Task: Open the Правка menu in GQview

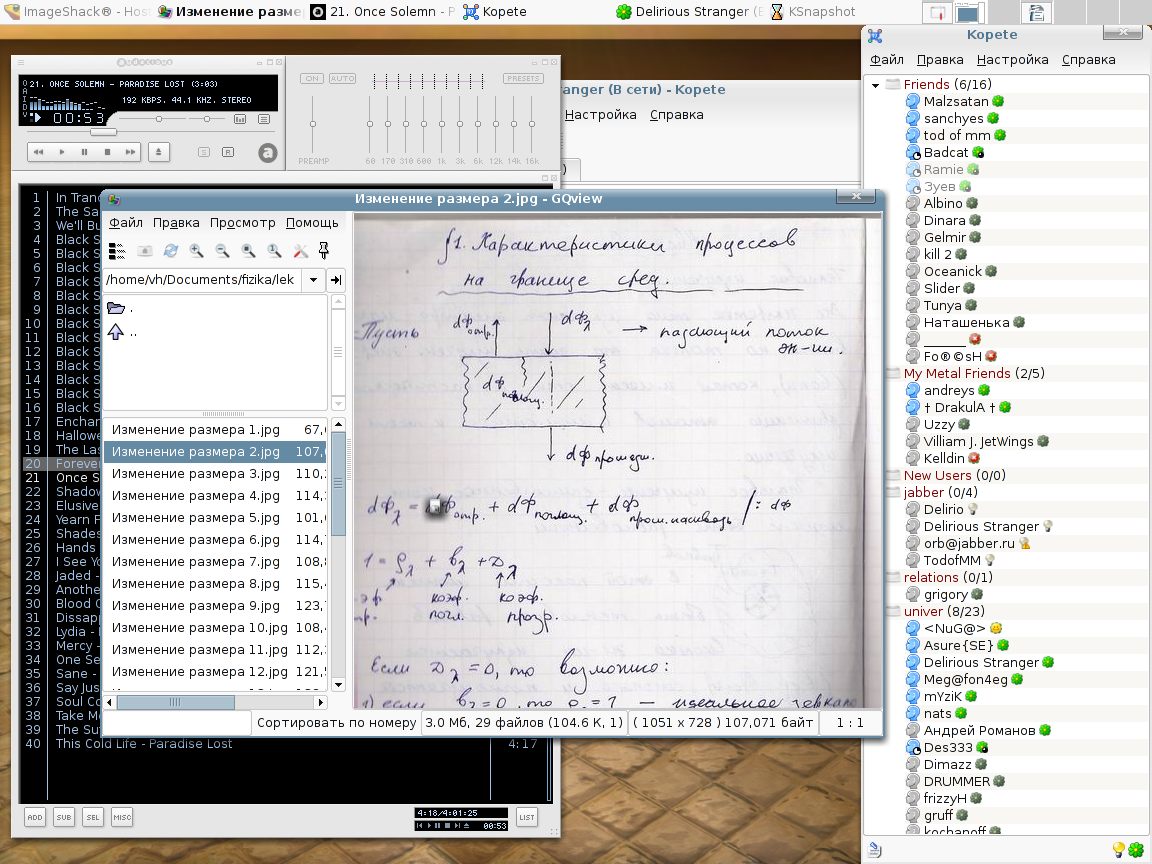Action: tap(176, 223)
